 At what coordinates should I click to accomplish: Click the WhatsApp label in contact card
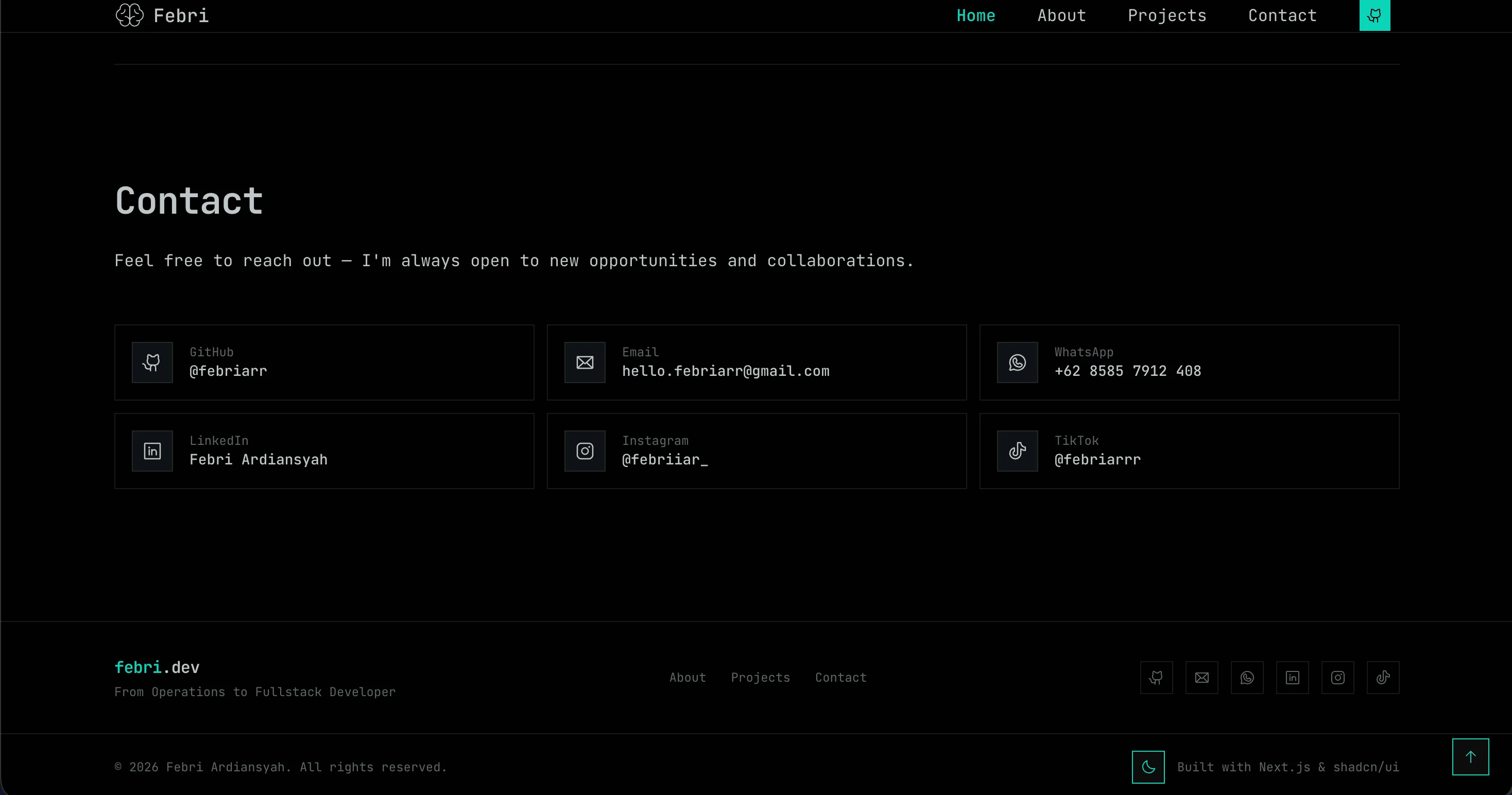click(1084, 352)
